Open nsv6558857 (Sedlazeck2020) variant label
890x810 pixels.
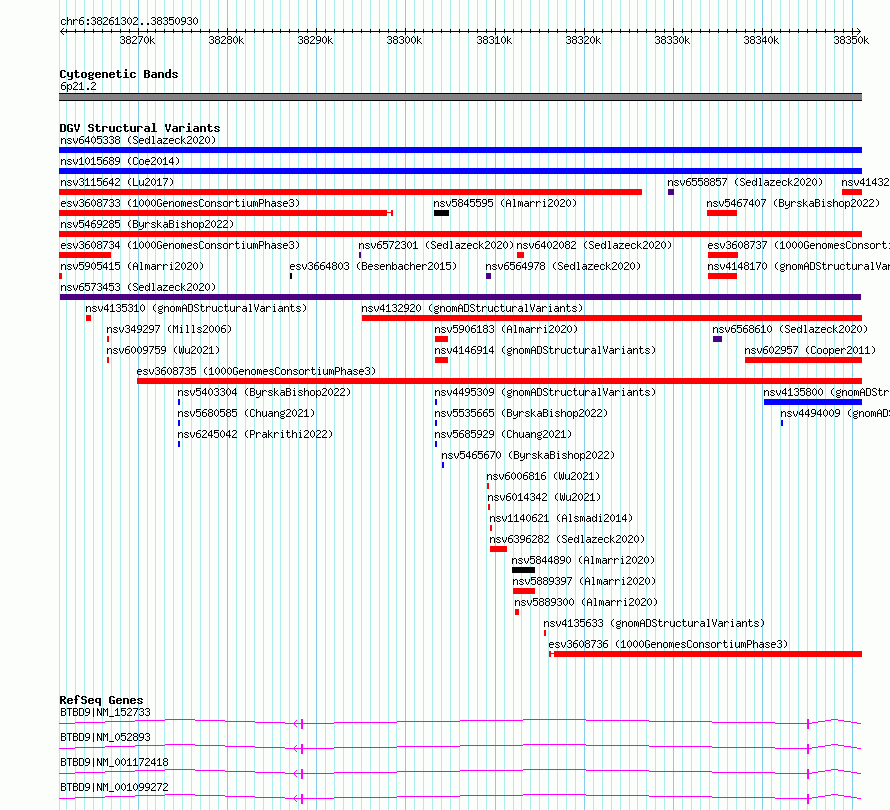[x=745, y=182]
